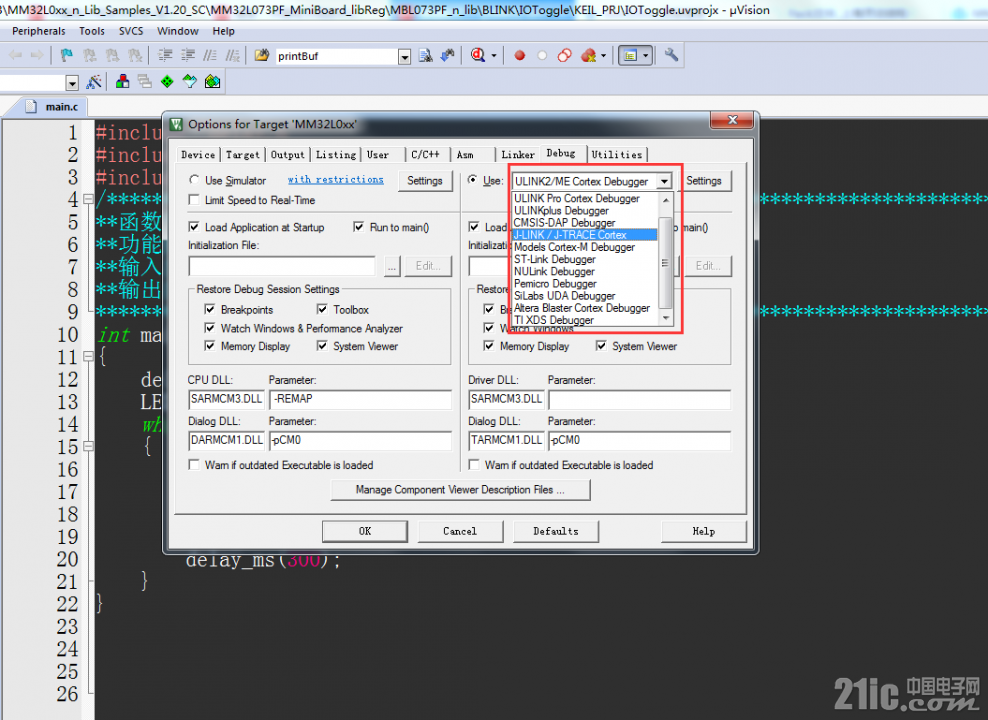988x720 pixels.
Task: Open the SVCS menu
Action: click(131, 31)
